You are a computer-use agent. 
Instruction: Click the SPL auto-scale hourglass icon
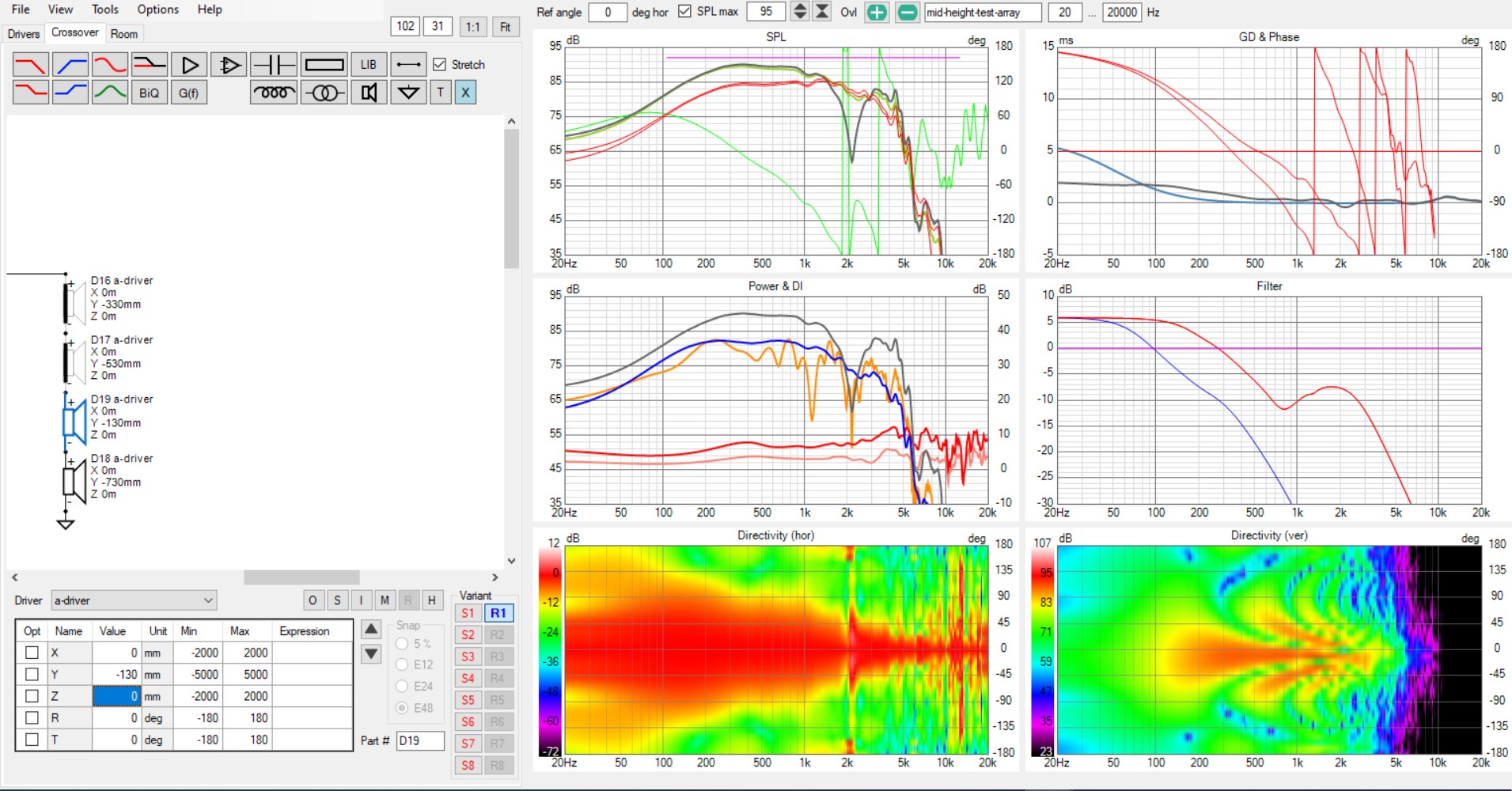pos(822,11)
